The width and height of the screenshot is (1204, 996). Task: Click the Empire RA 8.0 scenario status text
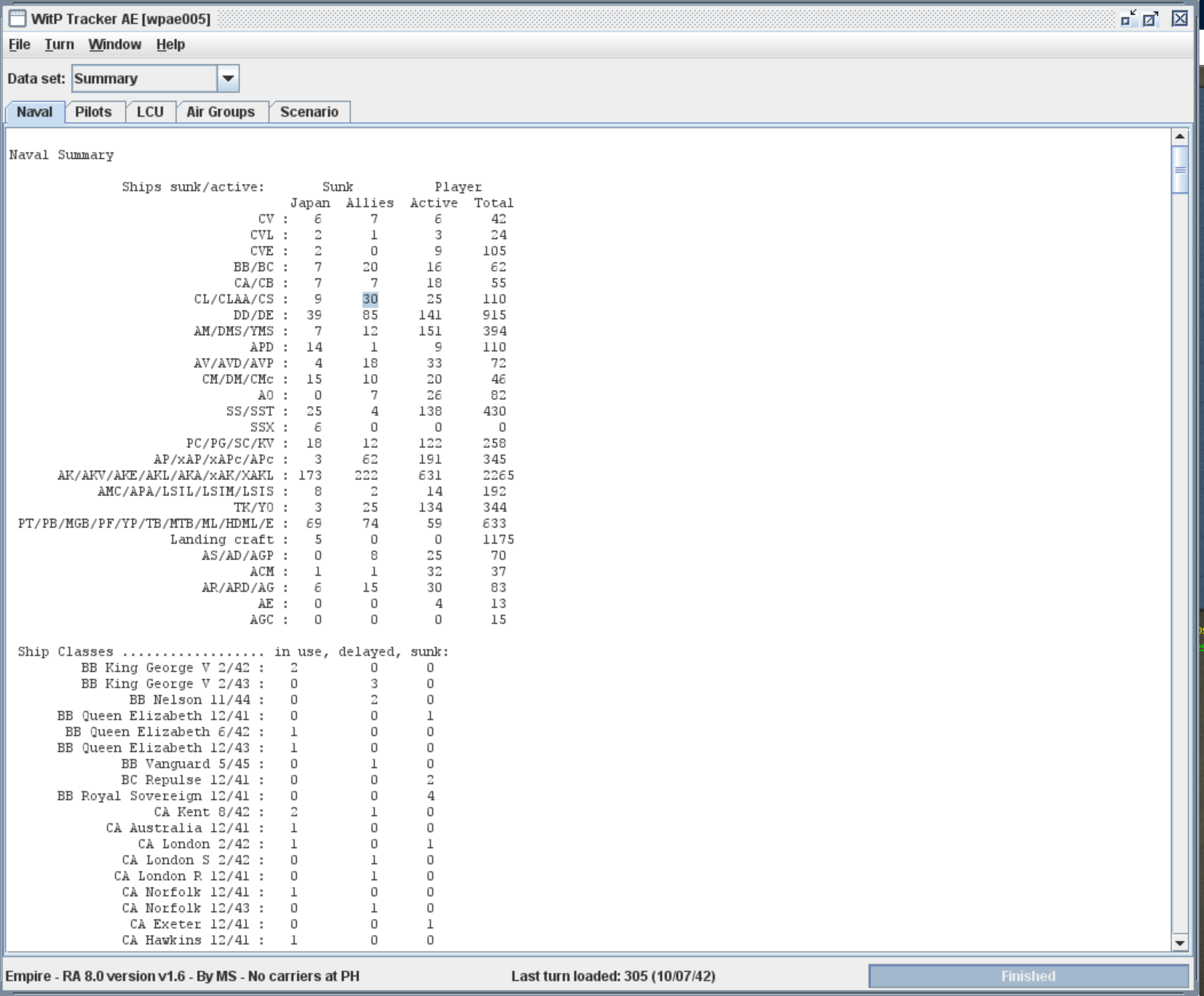pyautogui.click(x=182, y=976)
